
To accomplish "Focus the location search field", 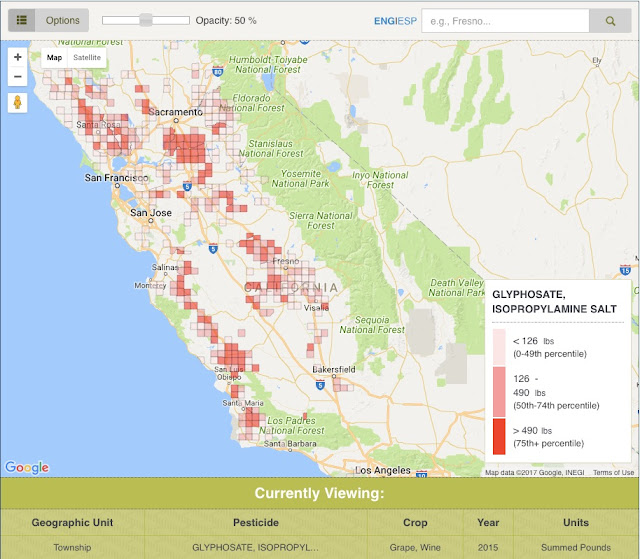I will click(x=505, y=21).
